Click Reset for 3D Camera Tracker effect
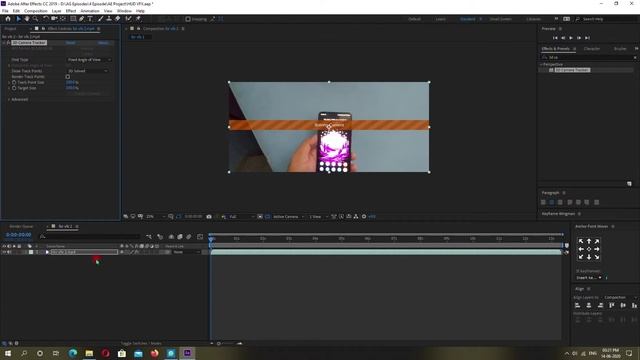This screenshot has width=640, height=360. pos(71,43)
